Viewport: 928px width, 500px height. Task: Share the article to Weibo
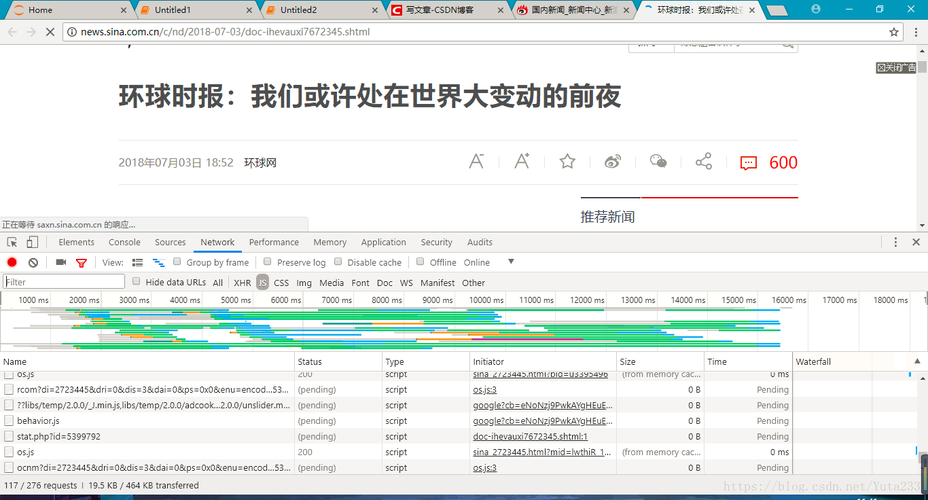tap(613, 161)
